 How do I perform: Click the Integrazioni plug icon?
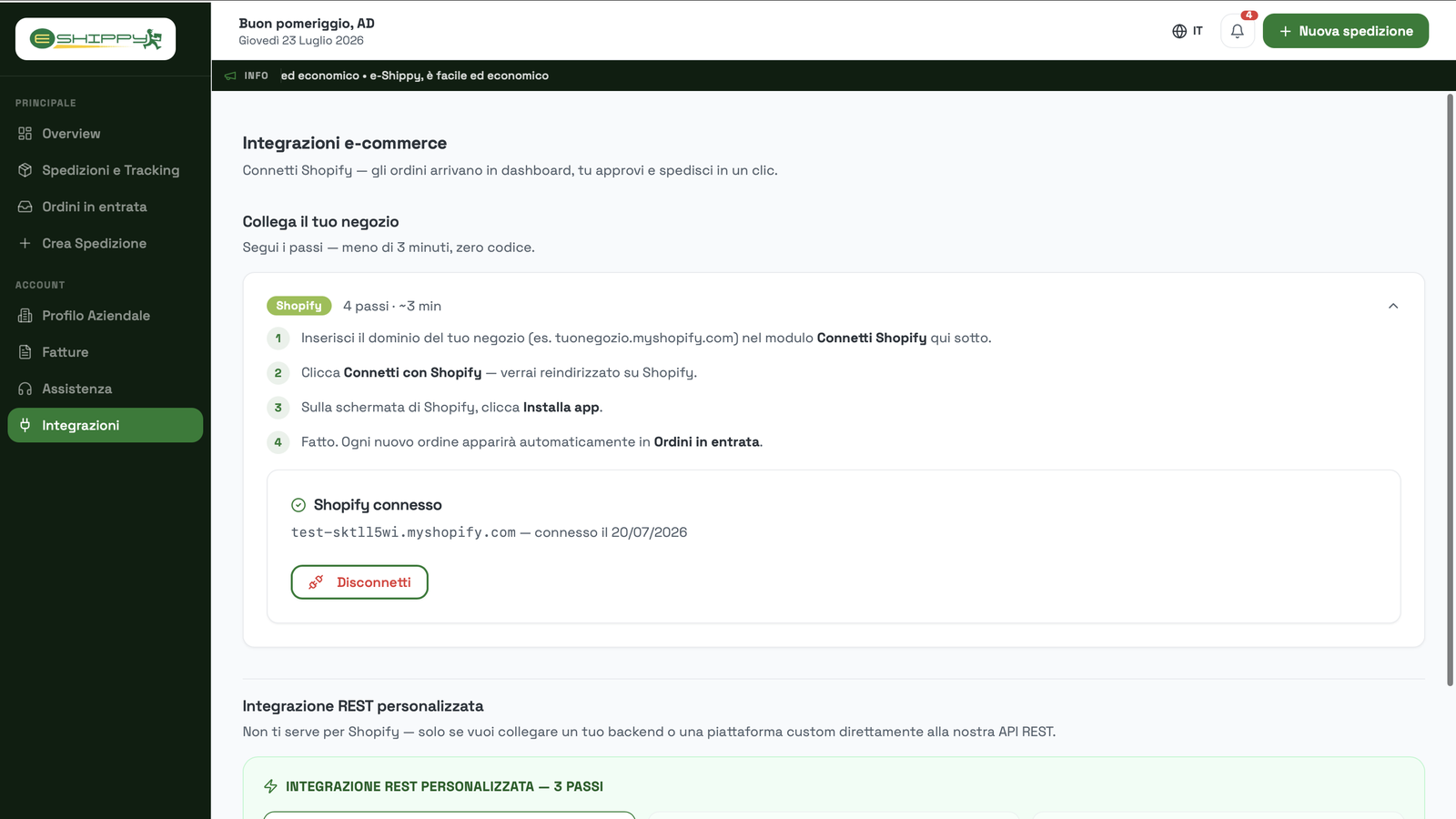pos(25,425)
